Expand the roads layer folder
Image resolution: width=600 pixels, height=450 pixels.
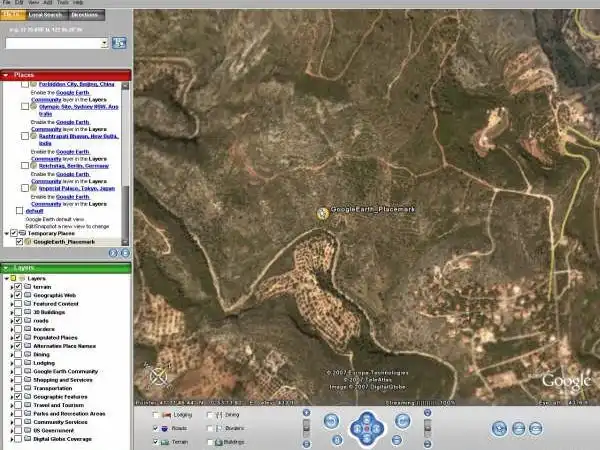pyautogui.click(x=12, y=321)
